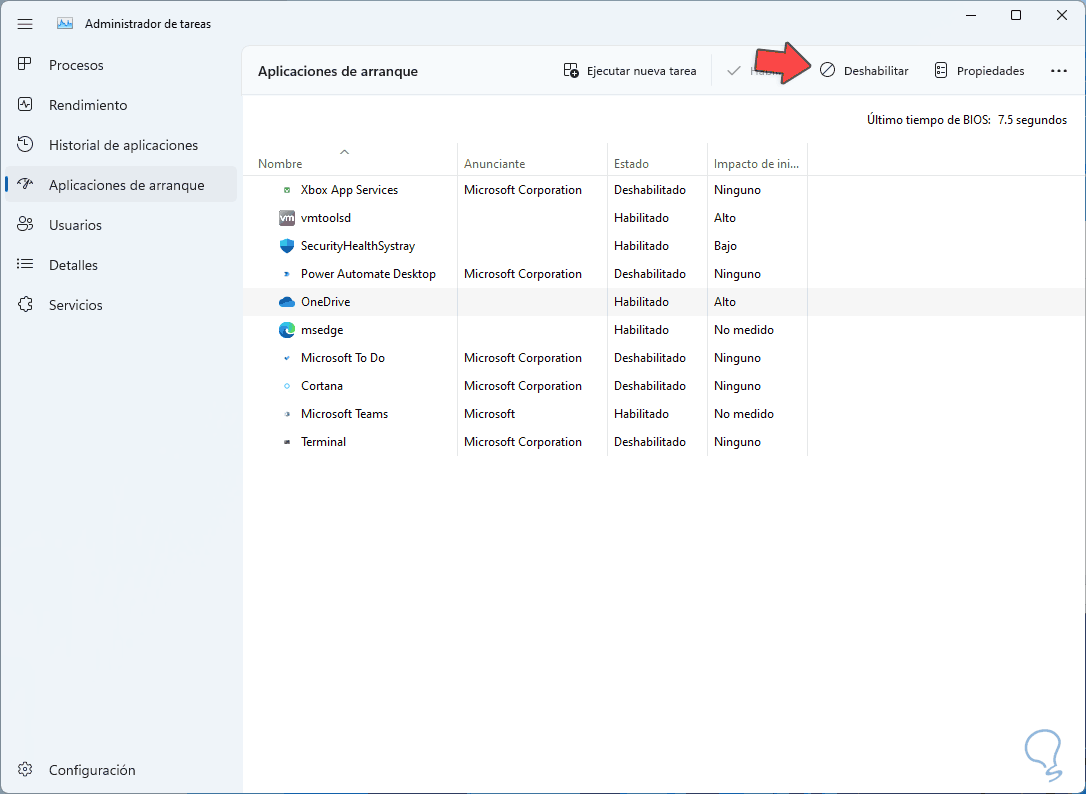Open the Configuración gear settings

[27, 770]
